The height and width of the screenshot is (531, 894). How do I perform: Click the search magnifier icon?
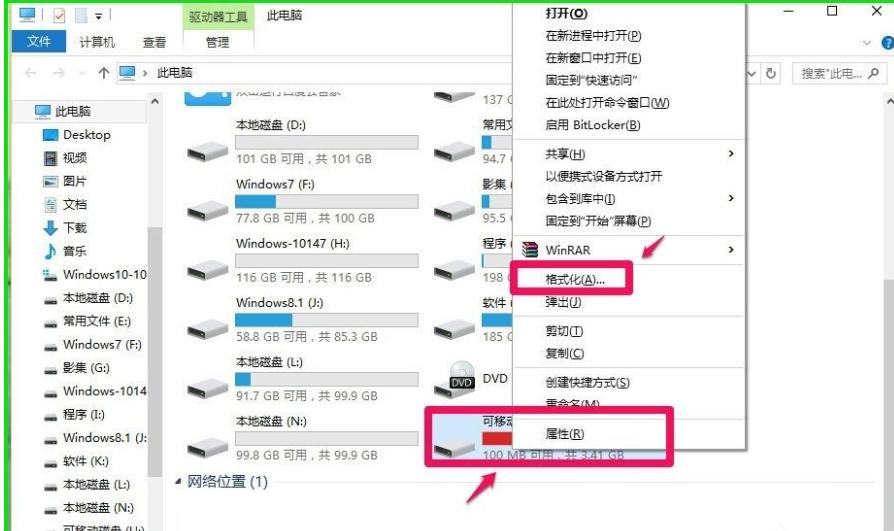pyautogui.click(x=873, y=74)
